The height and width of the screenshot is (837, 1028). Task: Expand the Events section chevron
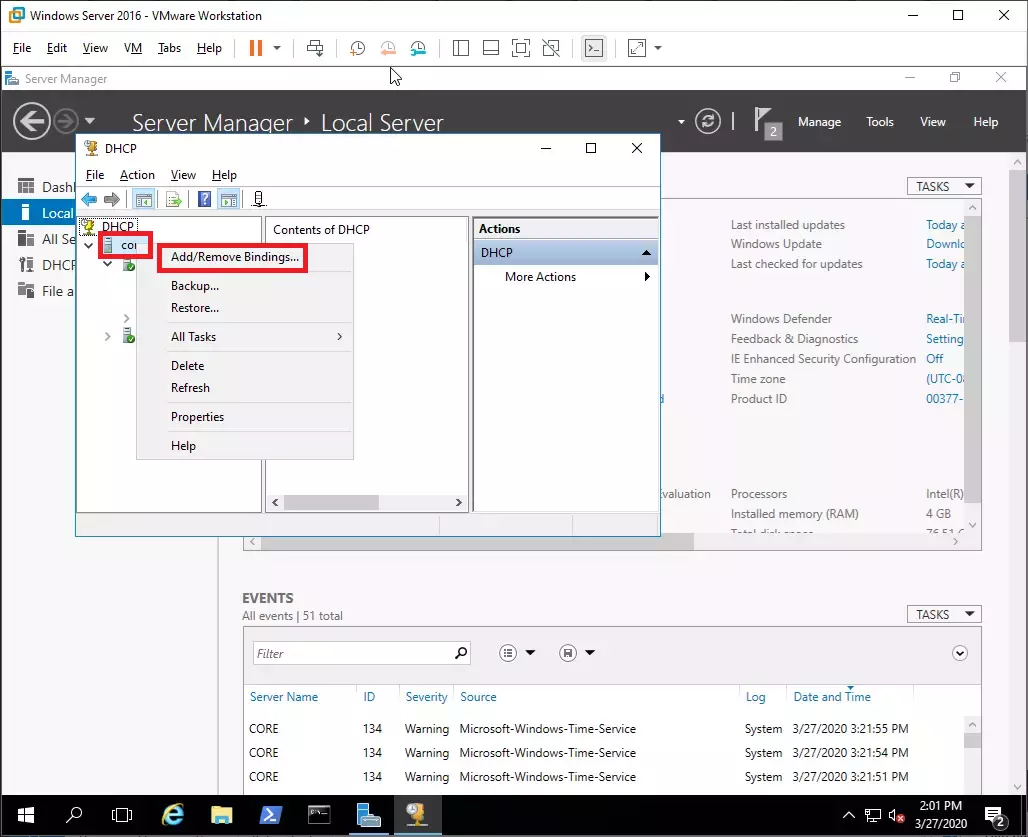[x=960, y=653]
